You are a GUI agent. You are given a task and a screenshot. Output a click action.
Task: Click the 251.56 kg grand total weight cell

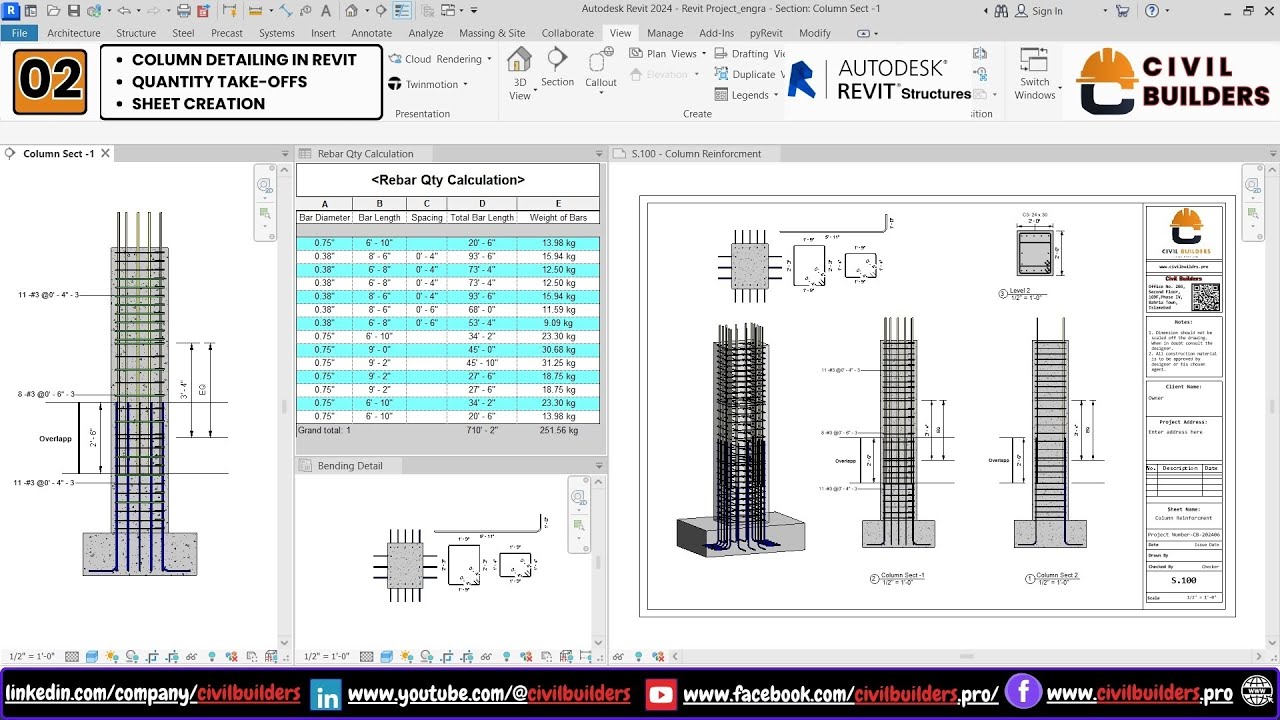pyautogui.click(x=558, y=430)
